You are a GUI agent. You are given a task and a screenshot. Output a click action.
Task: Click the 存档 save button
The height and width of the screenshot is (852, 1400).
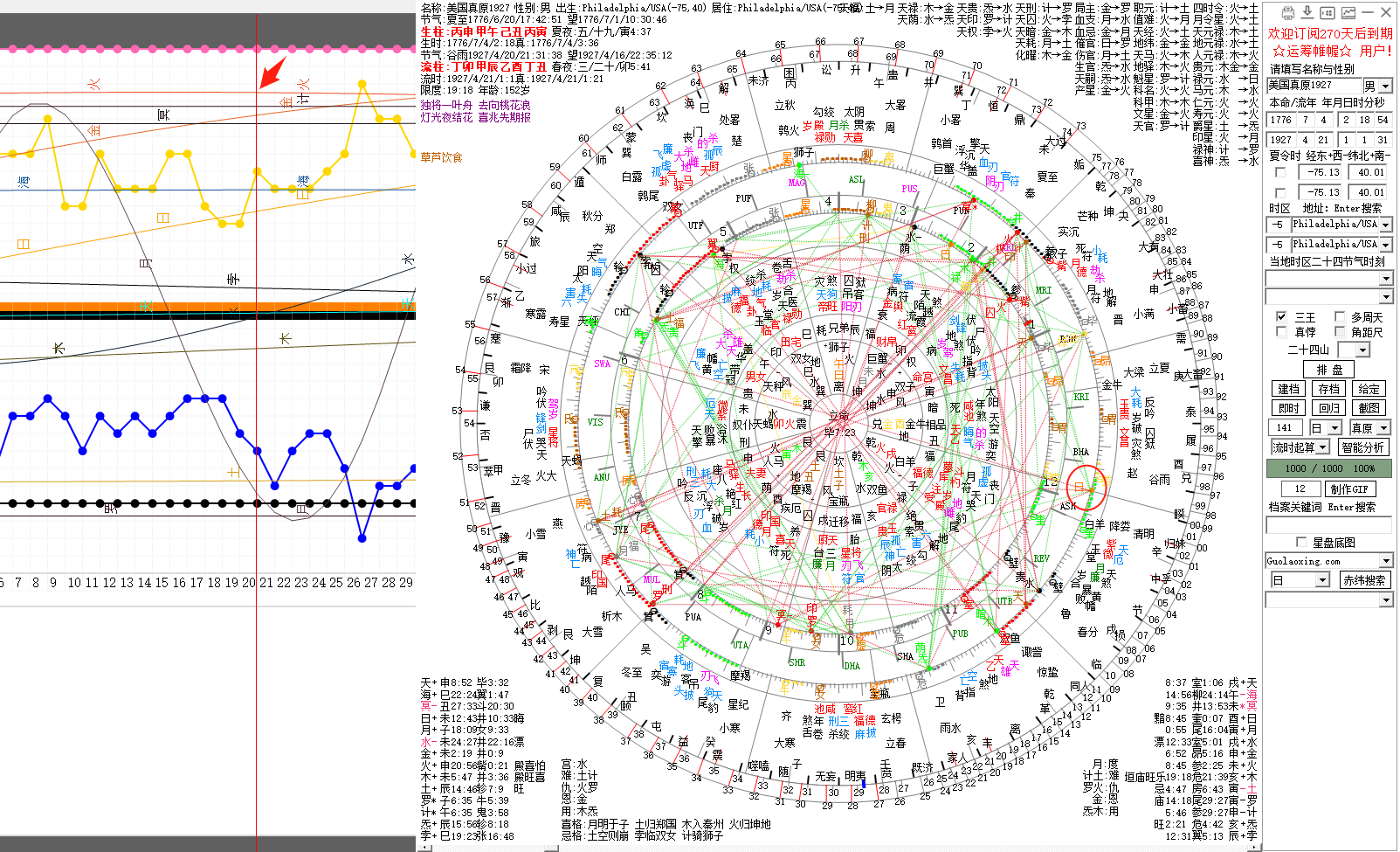coord(1328,389)
